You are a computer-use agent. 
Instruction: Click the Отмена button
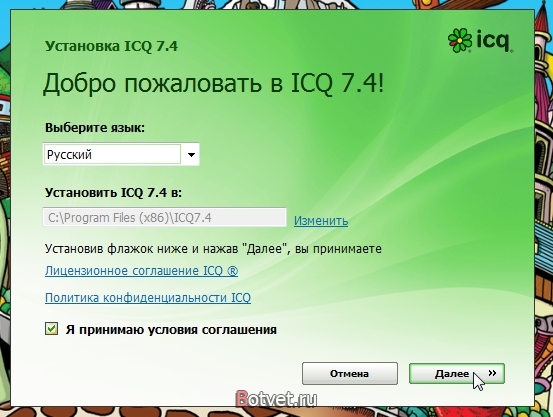click(x=350, y=373)
